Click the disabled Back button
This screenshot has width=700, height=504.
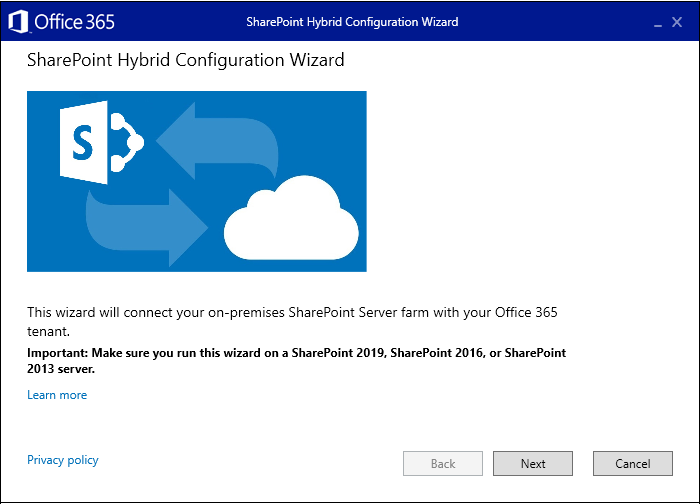click(x=443, y=463)
